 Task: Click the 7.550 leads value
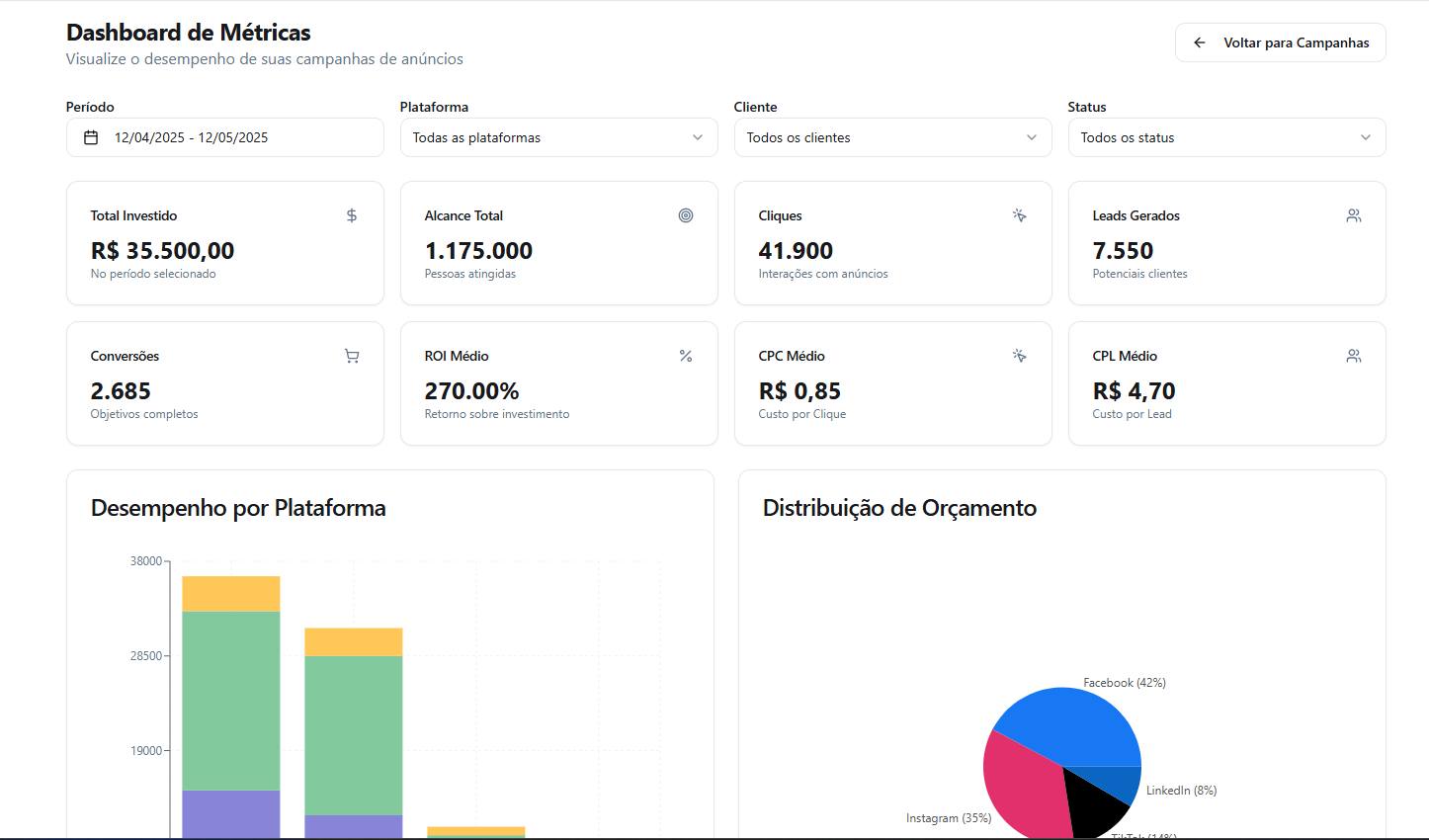1123,251
